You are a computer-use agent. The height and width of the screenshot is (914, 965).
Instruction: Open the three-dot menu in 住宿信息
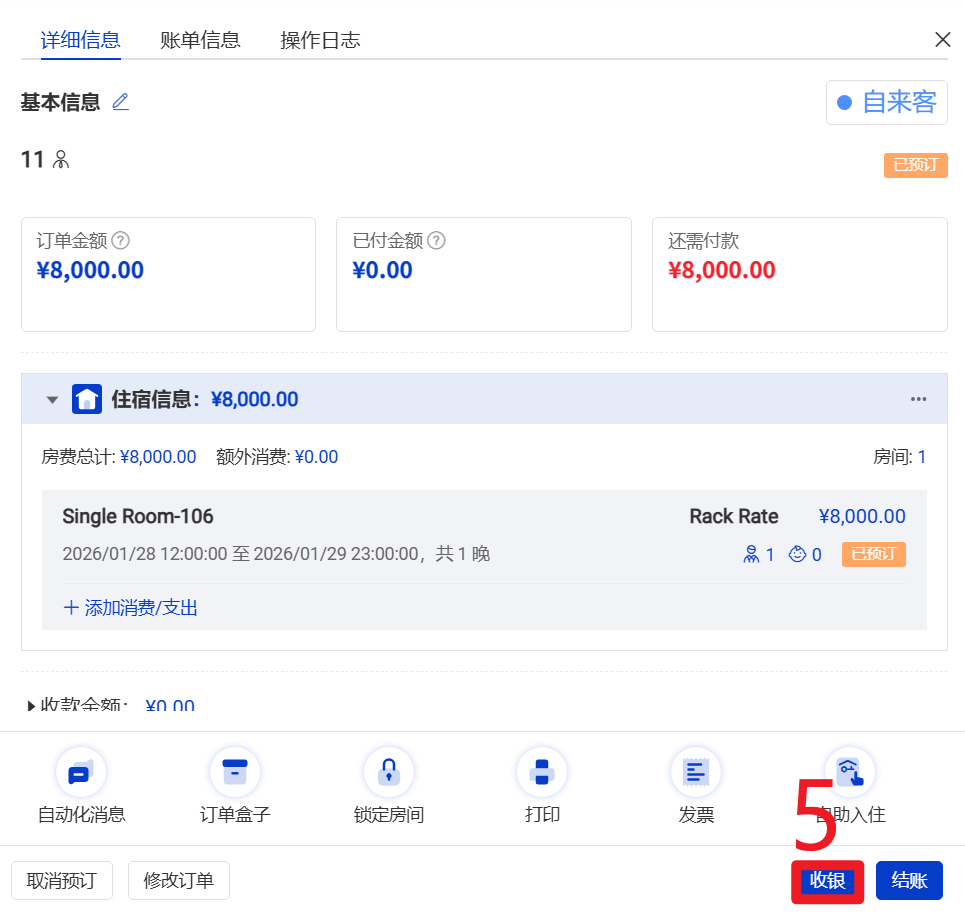(918, 400)
